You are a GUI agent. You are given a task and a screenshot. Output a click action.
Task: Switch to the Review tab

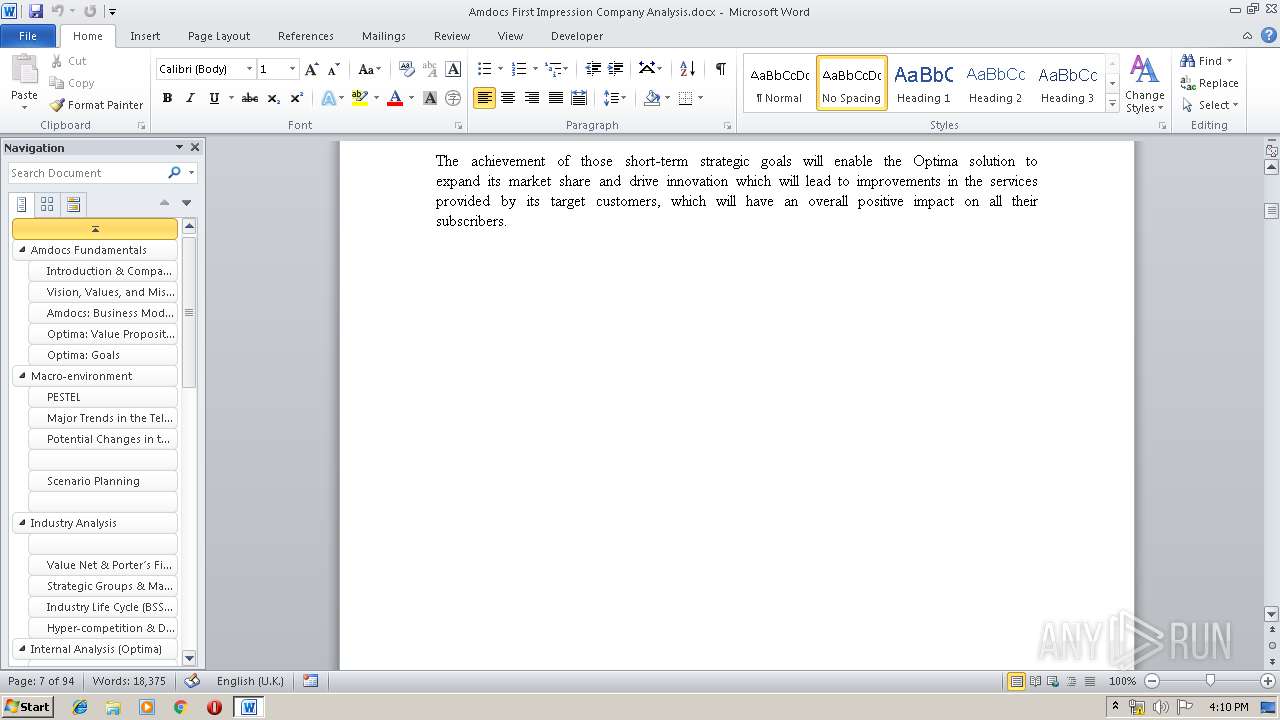coord(452,36)
